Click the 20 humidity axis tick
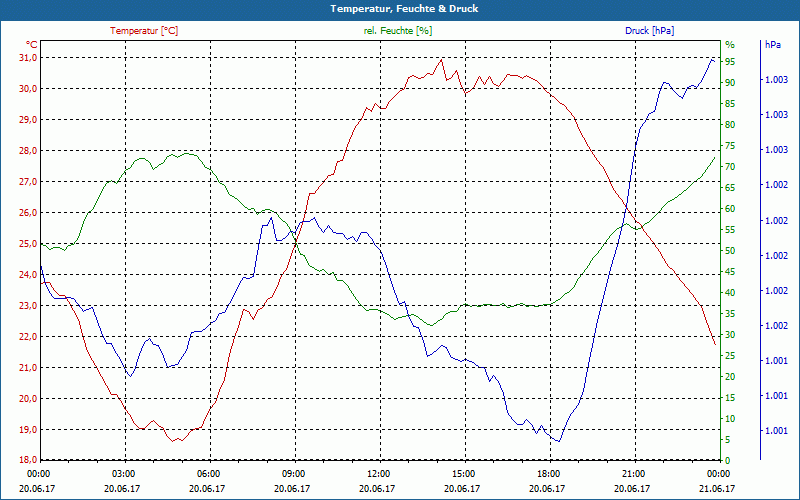 click(x=730, y=377)
